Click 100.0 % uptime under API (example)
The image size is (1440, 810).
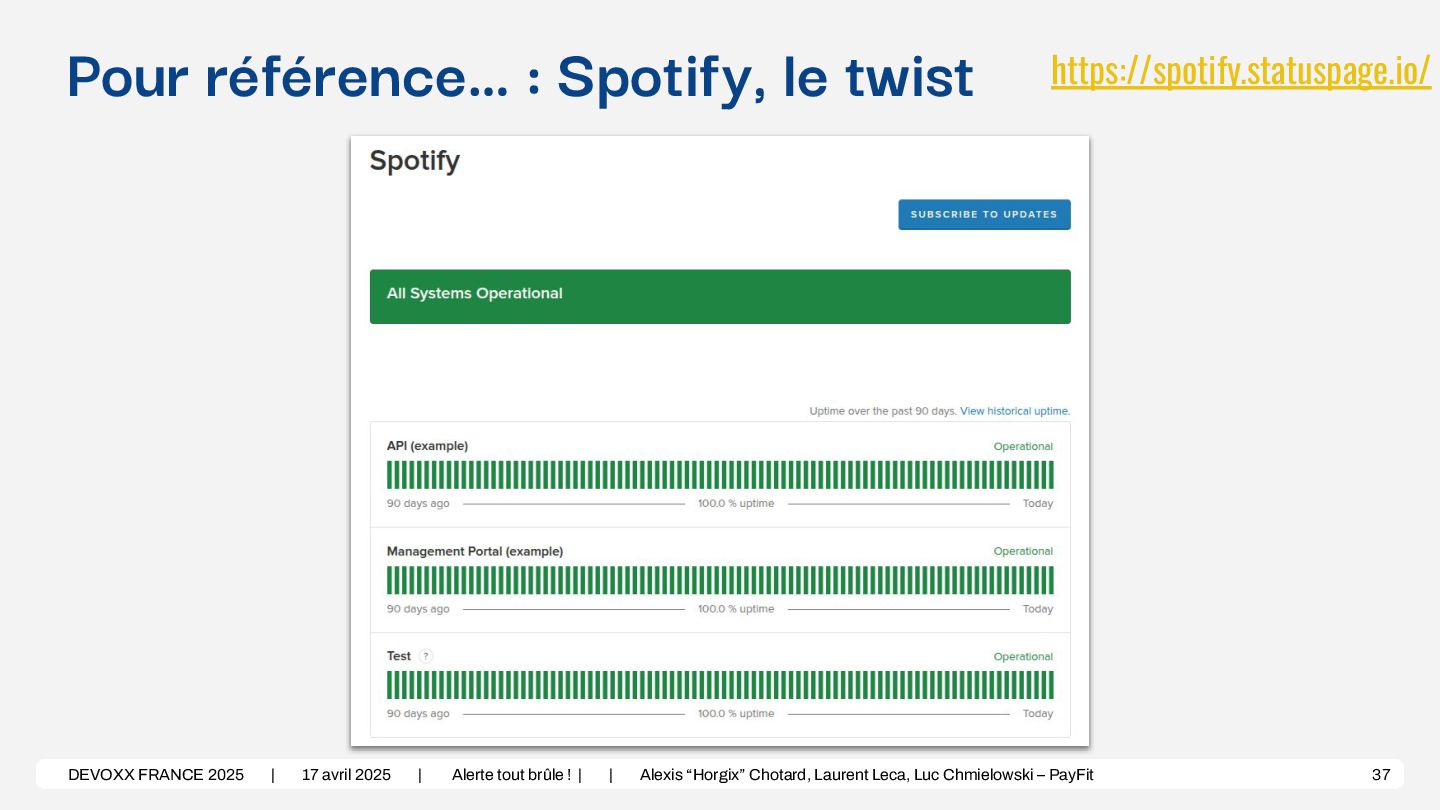click(x=736, y=503)
